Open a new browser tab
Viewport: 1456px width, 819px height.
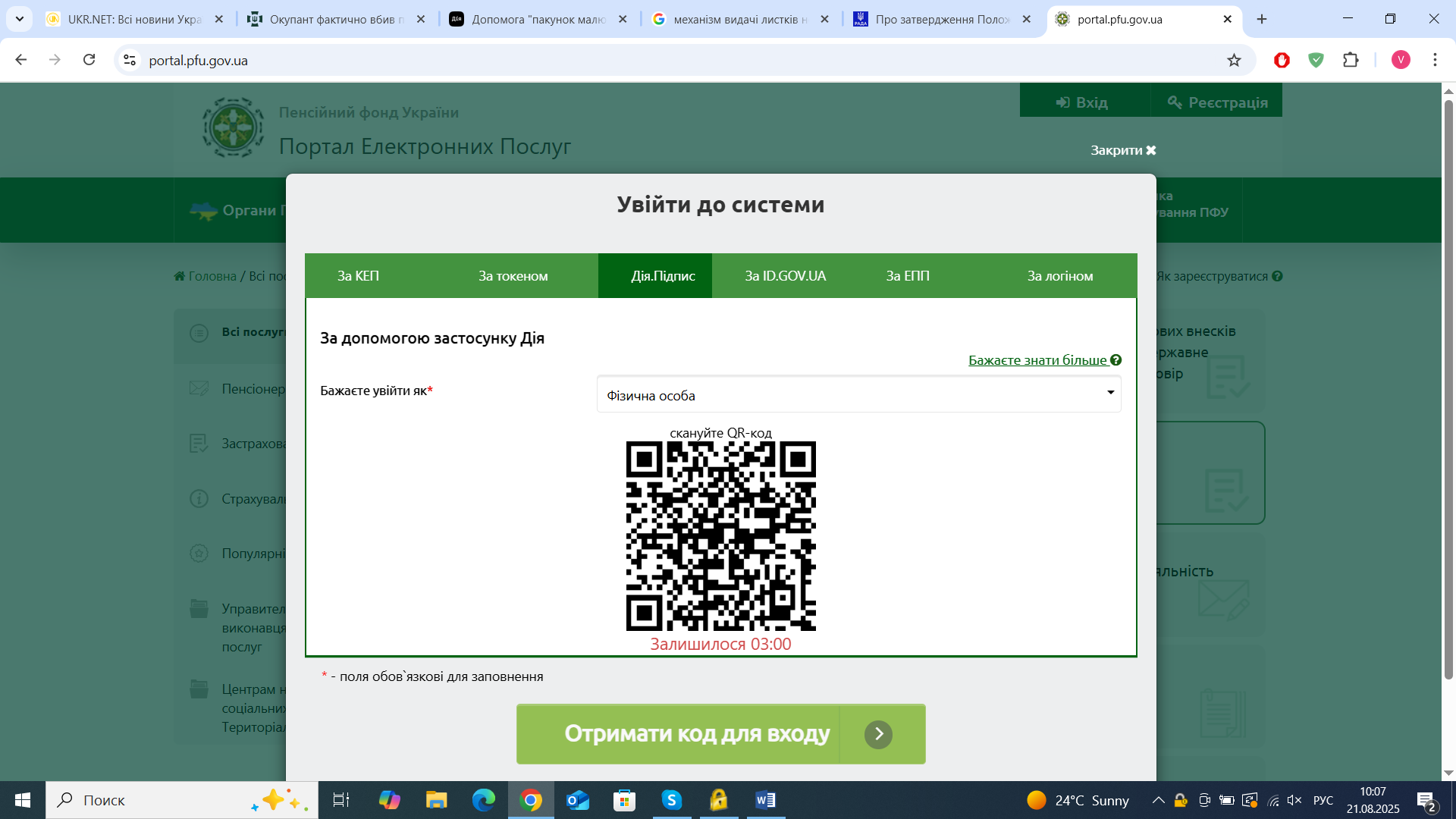(x=1262, y=19)
